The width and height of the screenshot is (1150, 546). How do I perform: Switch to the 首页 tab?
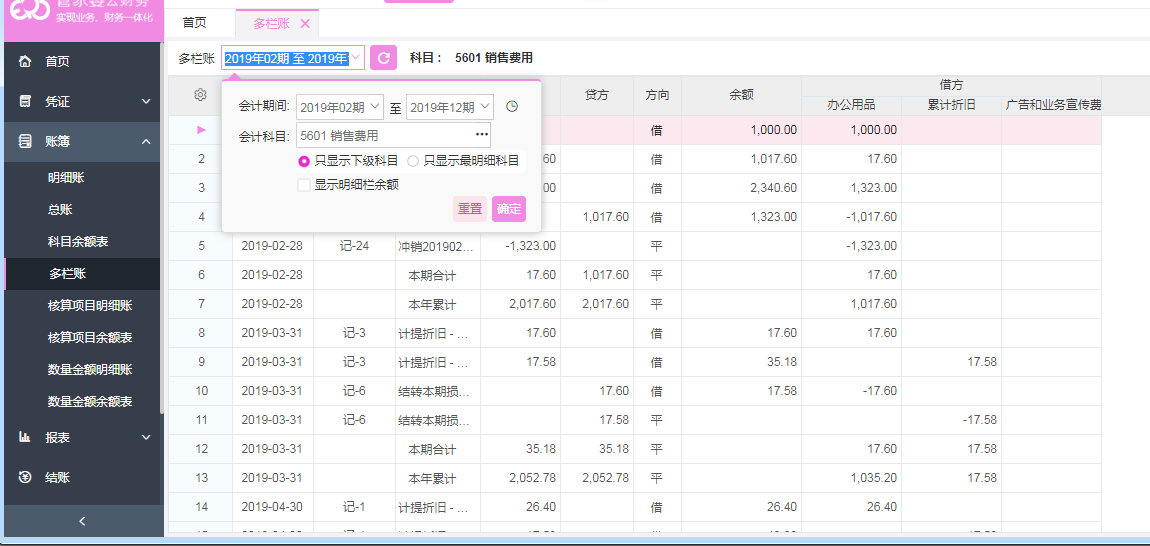point(194,23)
